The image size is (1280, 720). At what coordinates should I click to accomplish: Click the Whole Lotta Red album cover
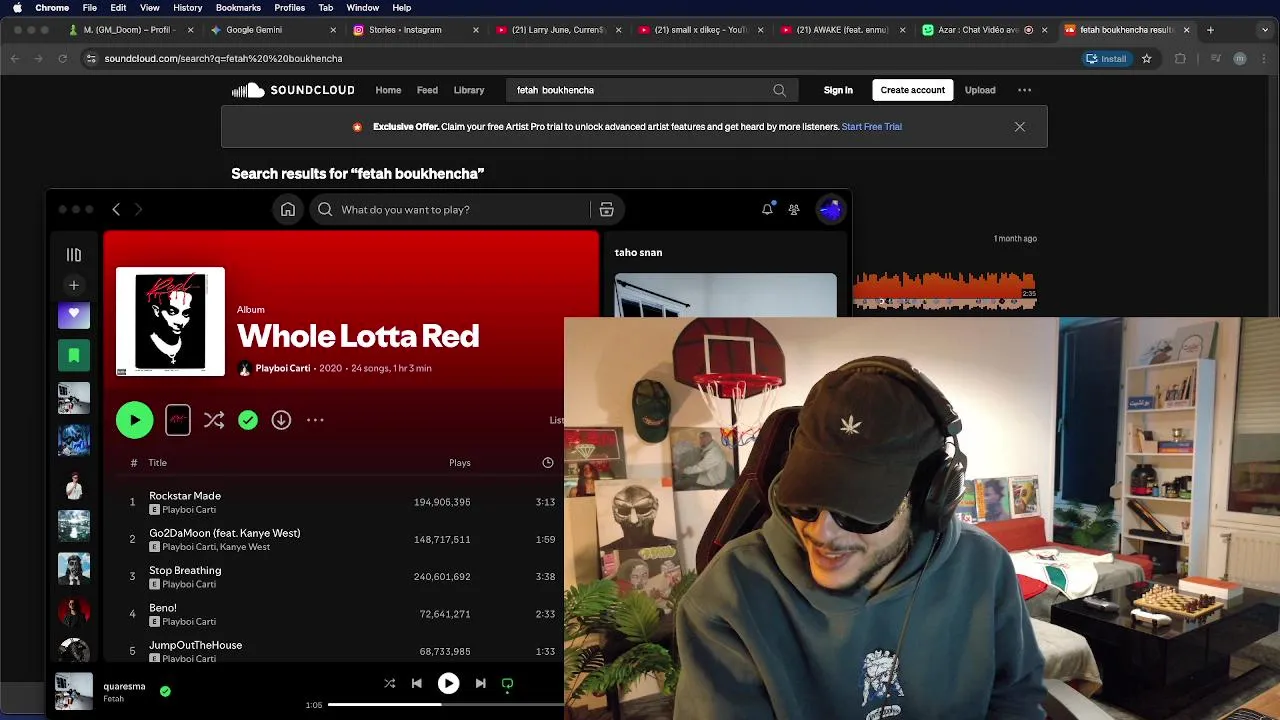[x=171, y=322]
